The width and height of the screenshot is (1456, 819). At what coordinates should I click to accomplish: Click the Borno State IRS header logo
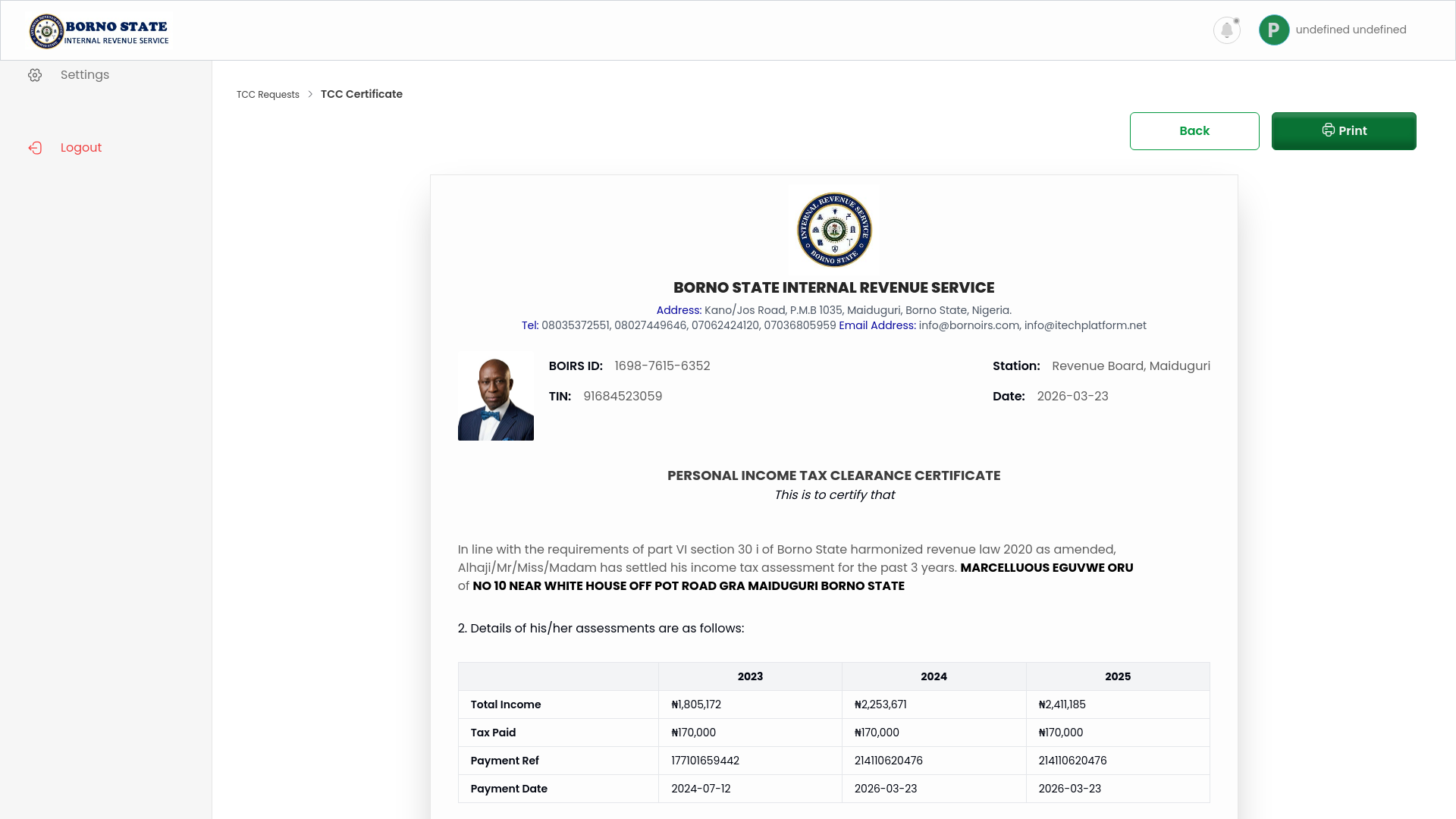pos(99,31)
